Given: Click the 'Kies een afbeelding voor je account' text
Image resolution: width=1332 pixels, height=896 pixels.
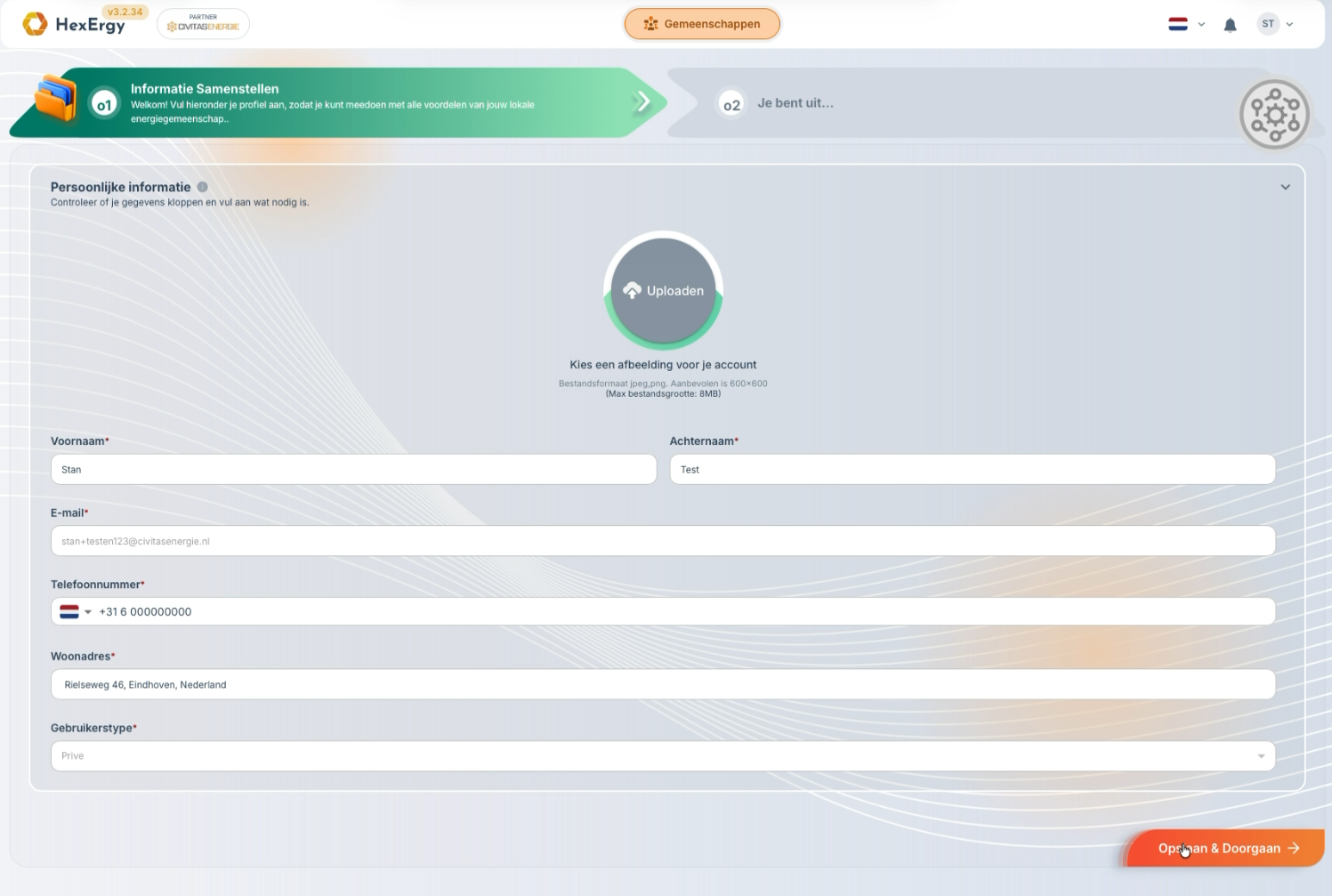Looking at the screenshot, I should point(663,365).
